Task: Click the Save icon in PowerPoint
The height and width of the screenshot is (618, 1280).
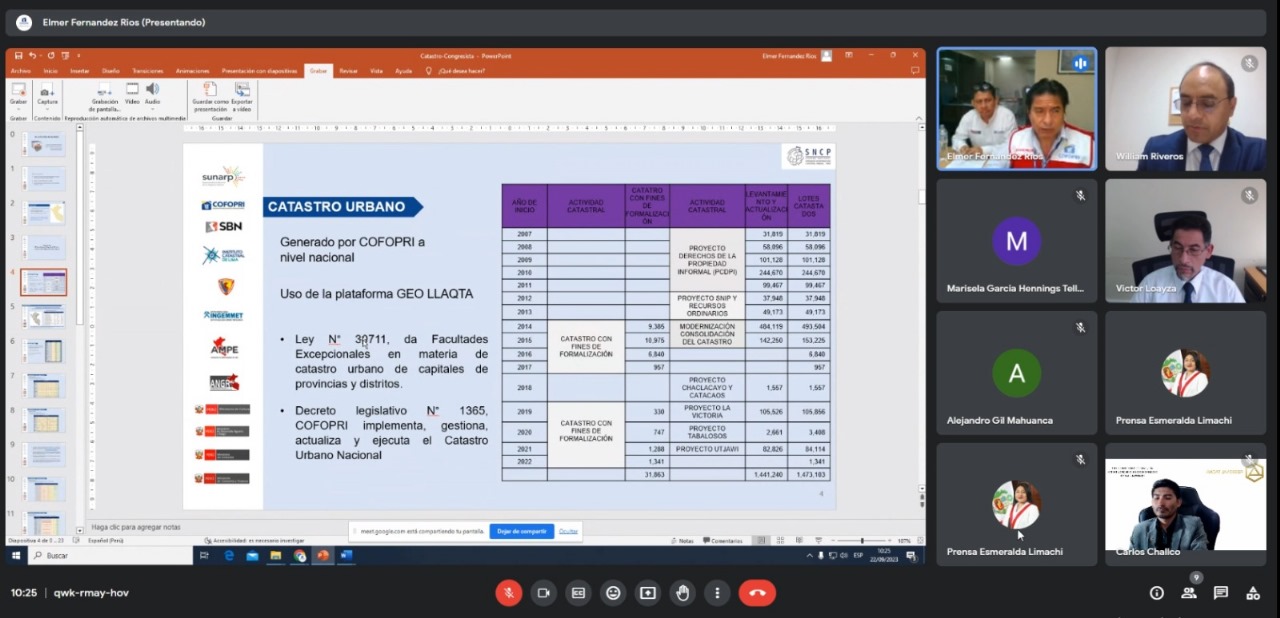Action: coord(18,56)
